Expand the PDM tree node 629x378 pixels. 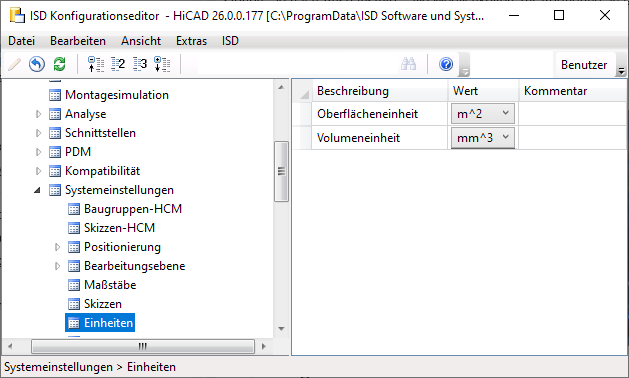coord(38,152)
